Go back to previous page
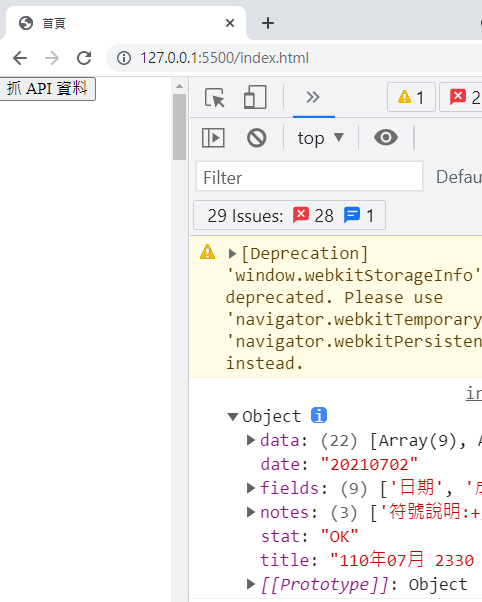 pyautogui.click(x=20, y=58)
